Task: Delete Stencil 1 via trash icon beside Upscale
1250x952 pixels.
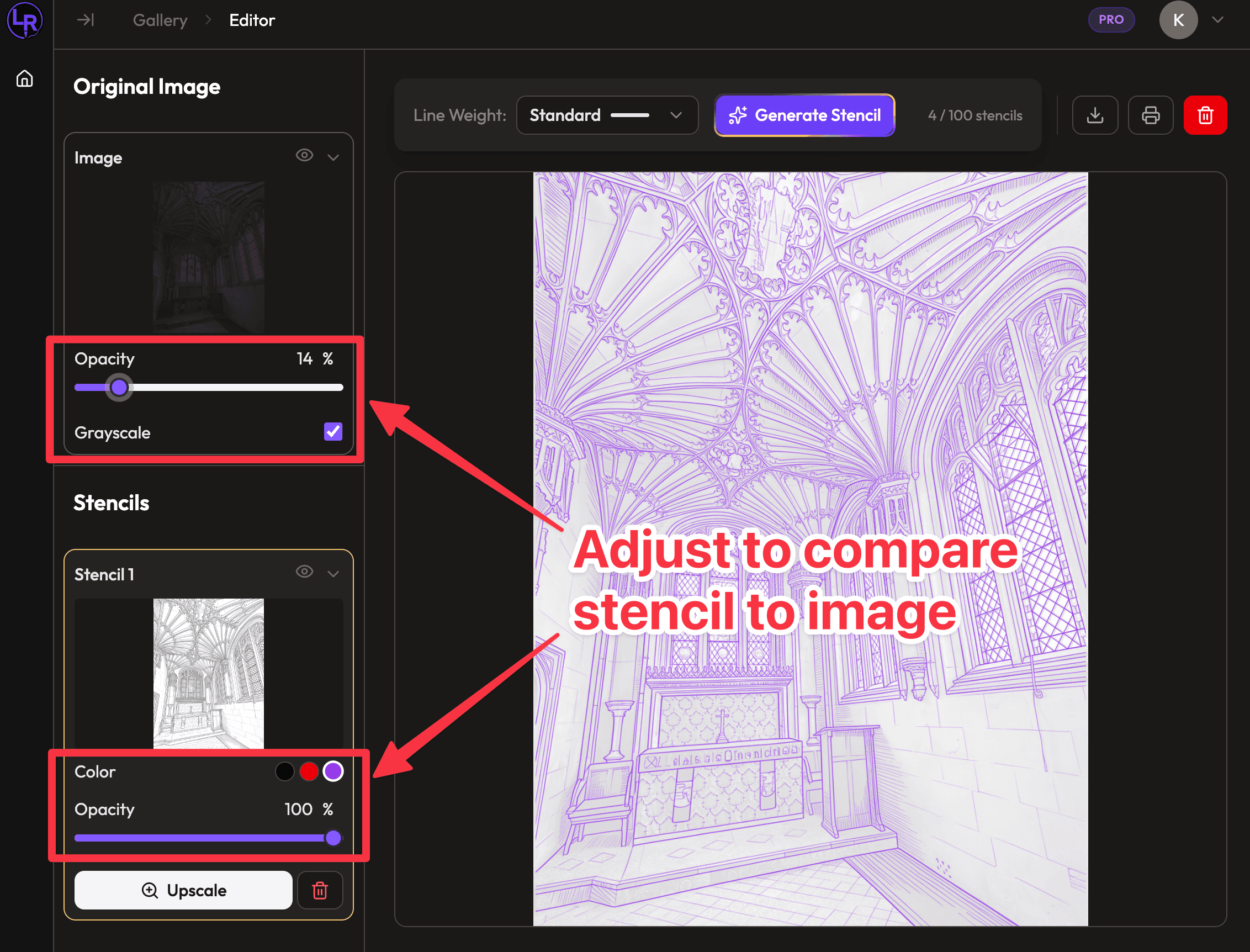Action: pos(320,890)
